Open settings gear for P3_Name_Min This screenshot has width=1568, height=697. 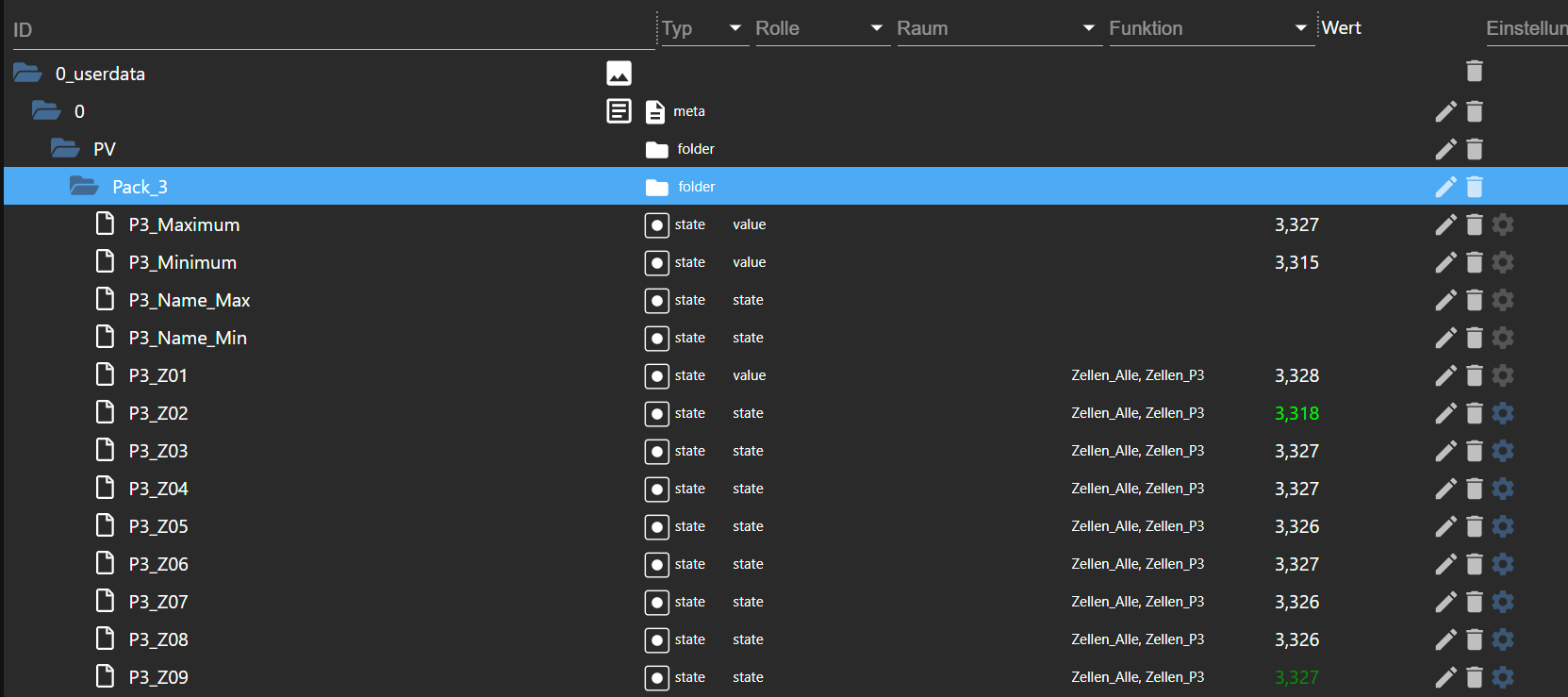1503,338
